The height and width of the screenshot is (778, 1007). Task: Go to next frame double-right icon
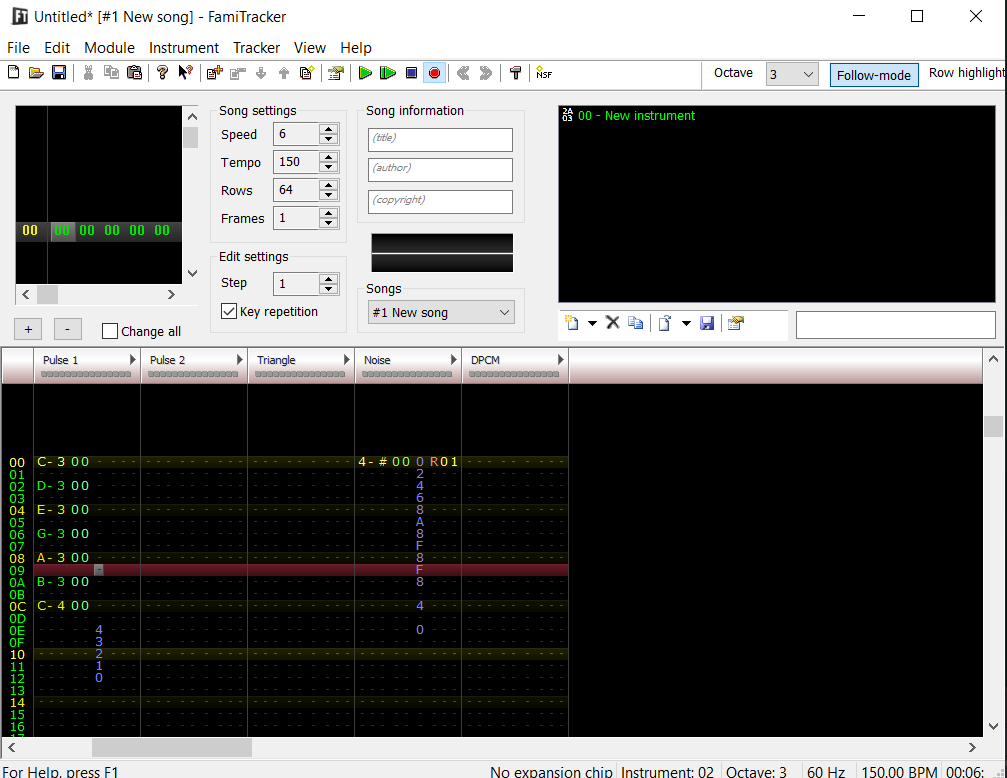click(x=486, y=73)
